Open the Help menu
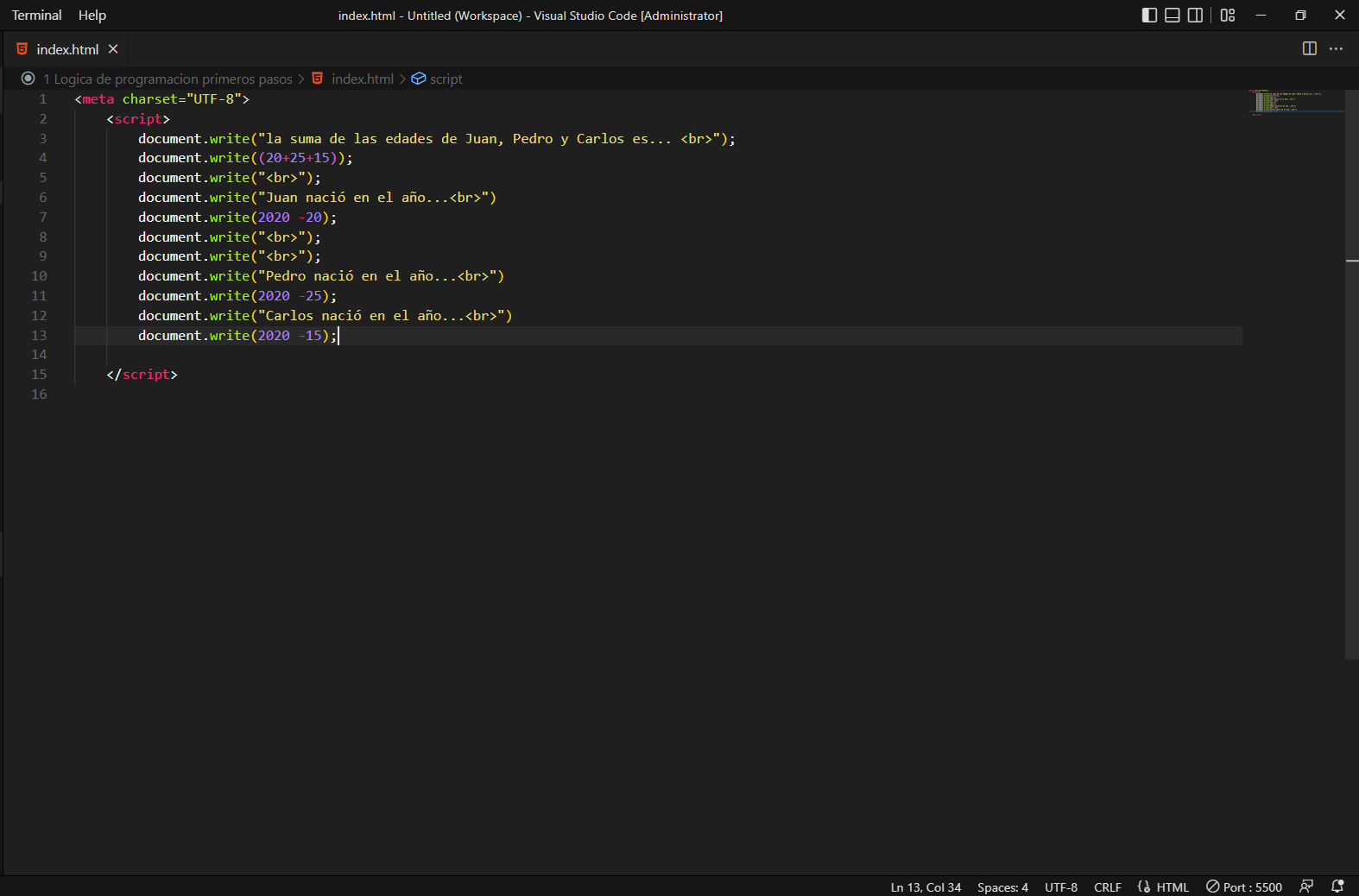 tap(92, 16)
